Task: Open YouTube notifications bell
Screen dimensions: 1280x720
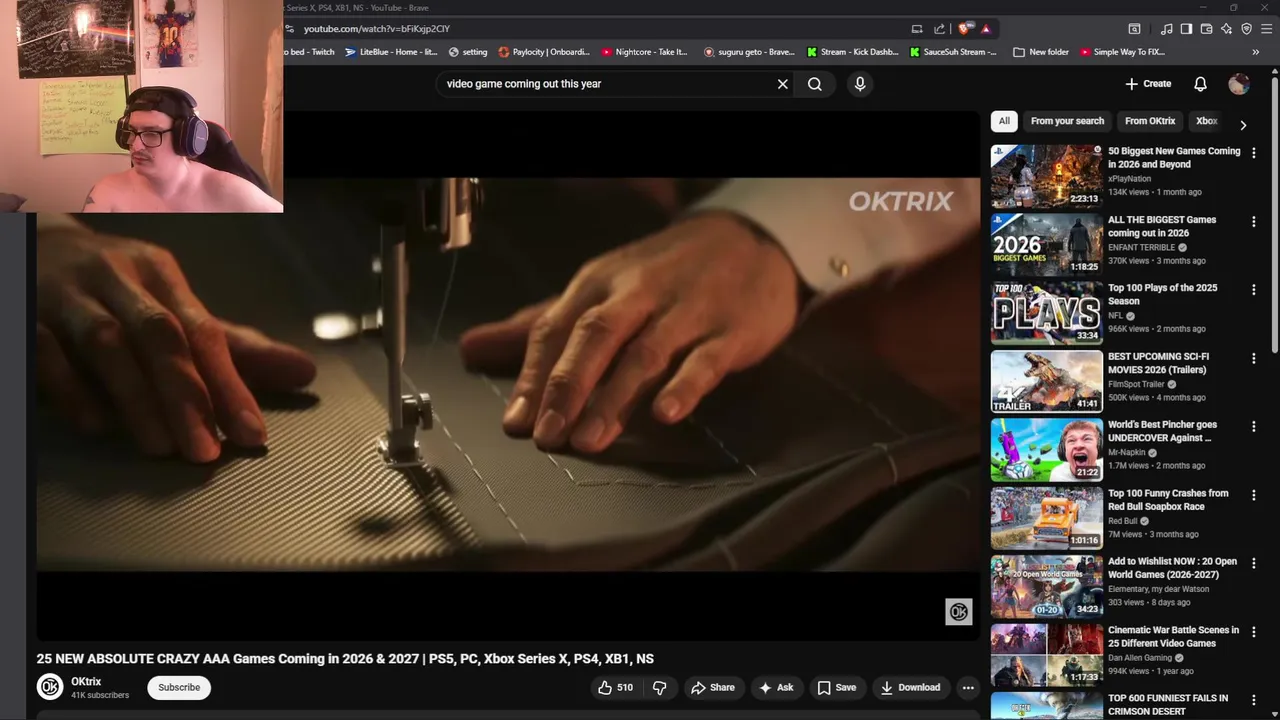Action: click(x=1200, y=84)
